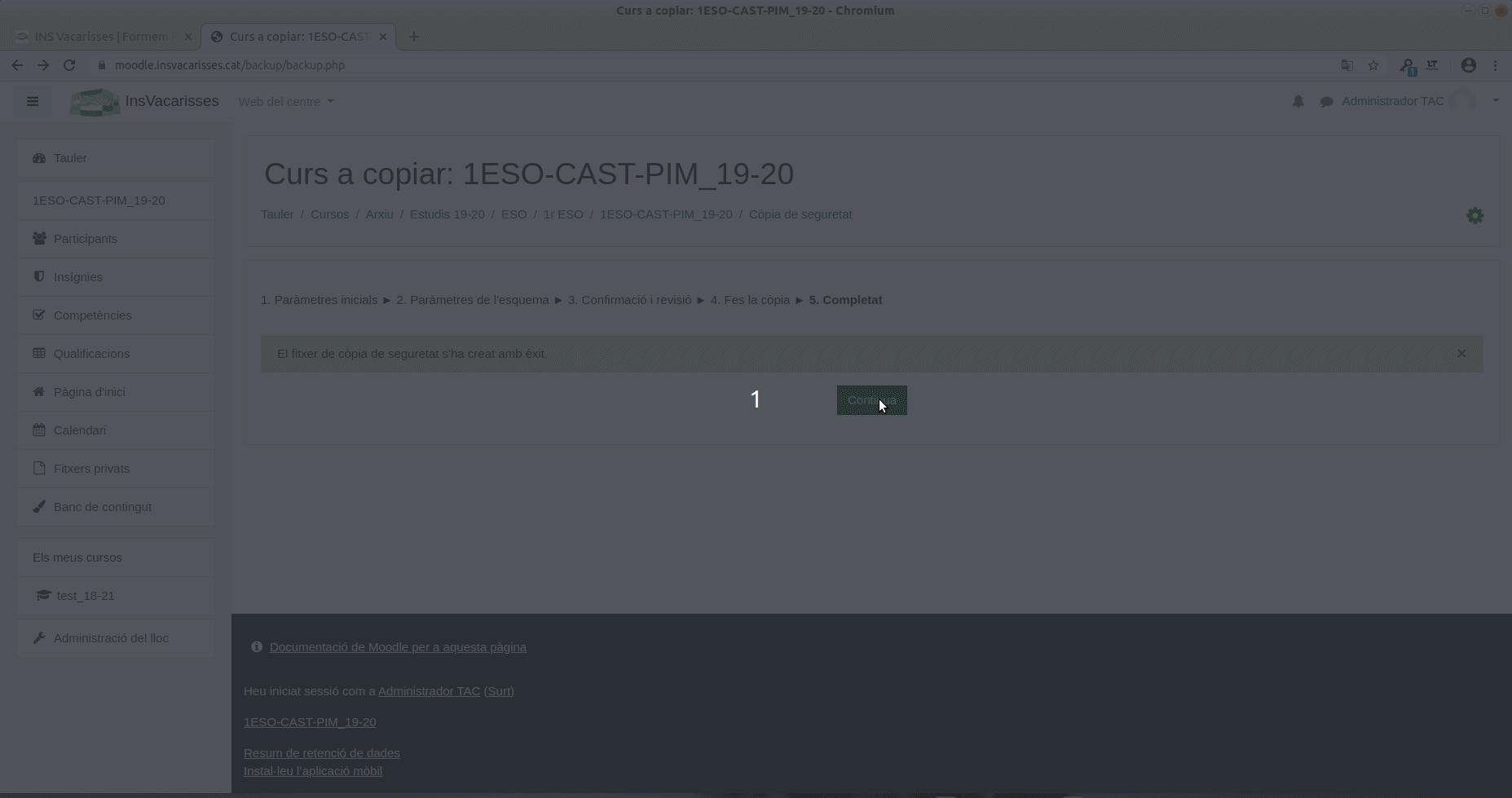Open Competències in the sidebar
This screenshot has width=1512, height=798.
coord(116,315)
